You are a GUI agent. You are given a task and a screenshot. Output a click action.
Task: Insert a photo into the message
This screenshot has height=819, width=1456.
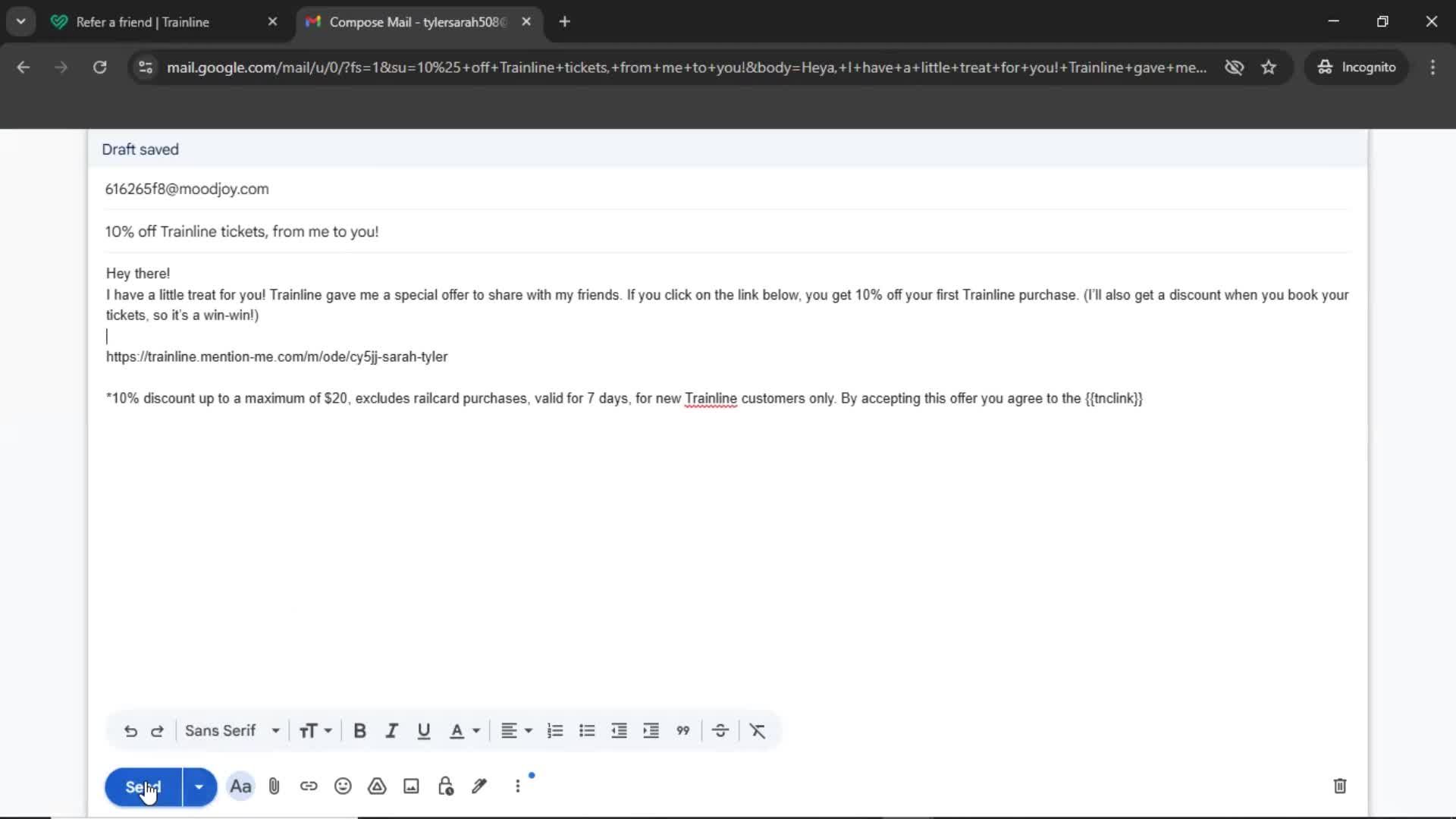(410, 786)
